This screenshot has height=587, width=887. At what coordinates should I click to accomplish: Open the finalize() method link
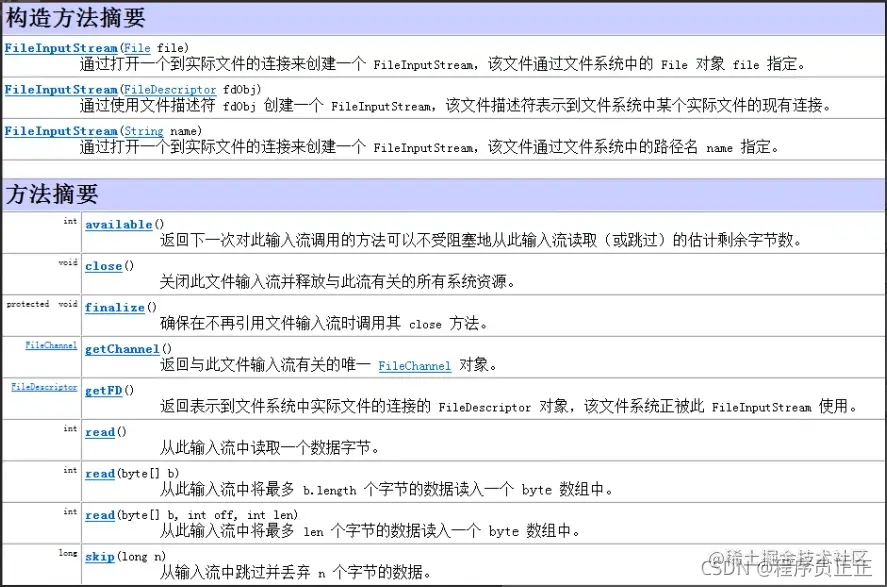tap(115, 308)
